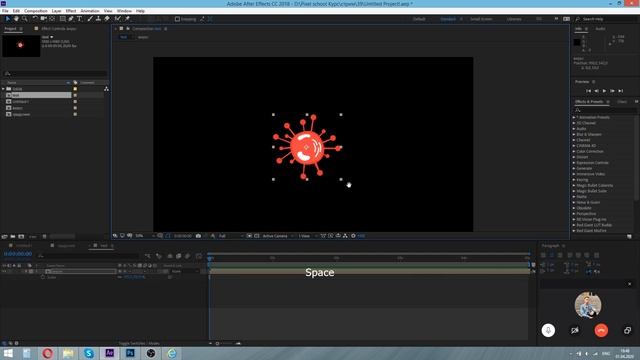Select the Selection arrow tool
This screenshot has height=360, width=640.
pyautogui.click(x=7, y=19)
